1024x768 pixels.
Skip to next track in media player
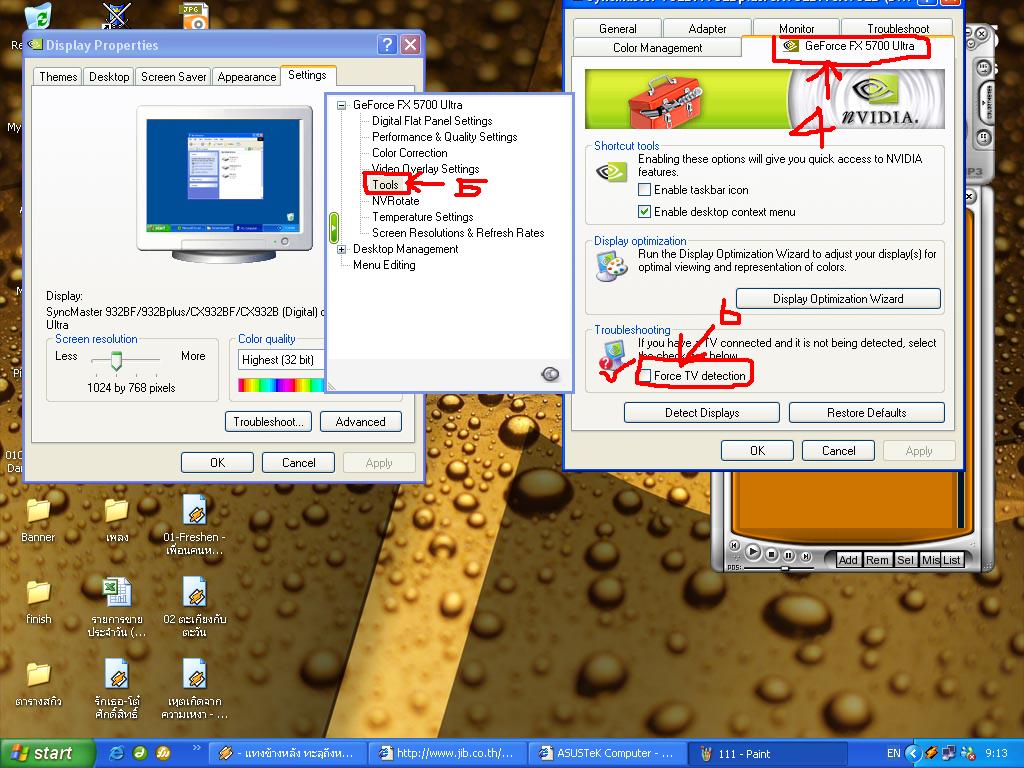pos(807,556)
